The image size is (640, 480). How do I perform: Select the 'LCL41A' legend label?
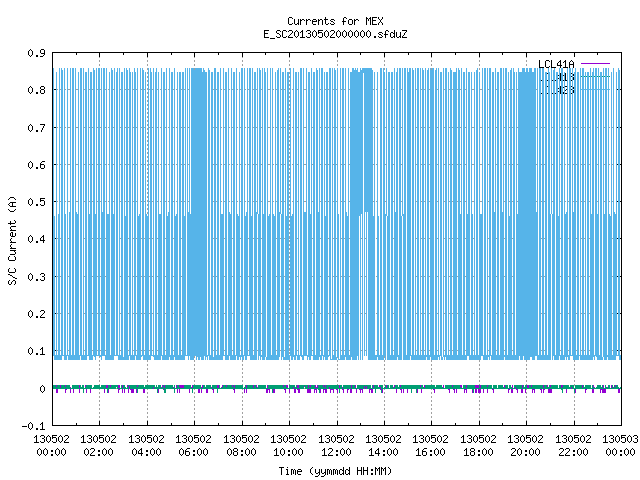[x=556, y=64]
